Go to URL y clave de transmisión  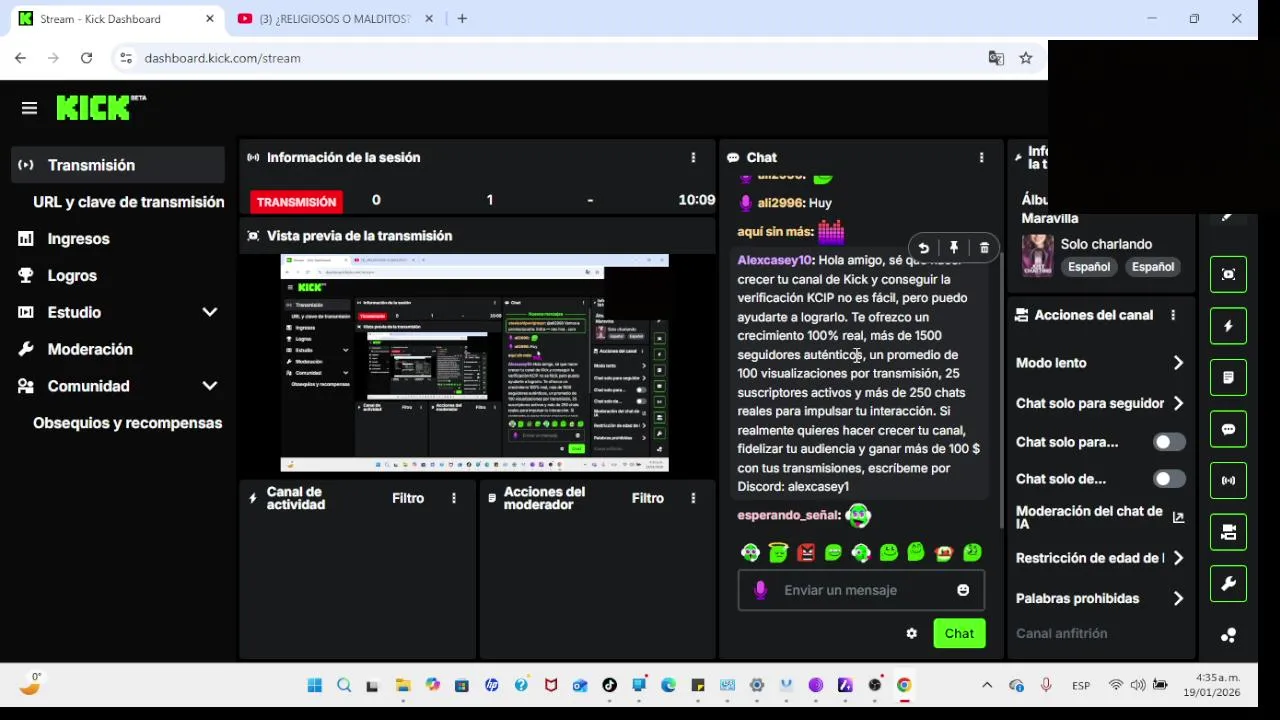[x=128, y=202]
